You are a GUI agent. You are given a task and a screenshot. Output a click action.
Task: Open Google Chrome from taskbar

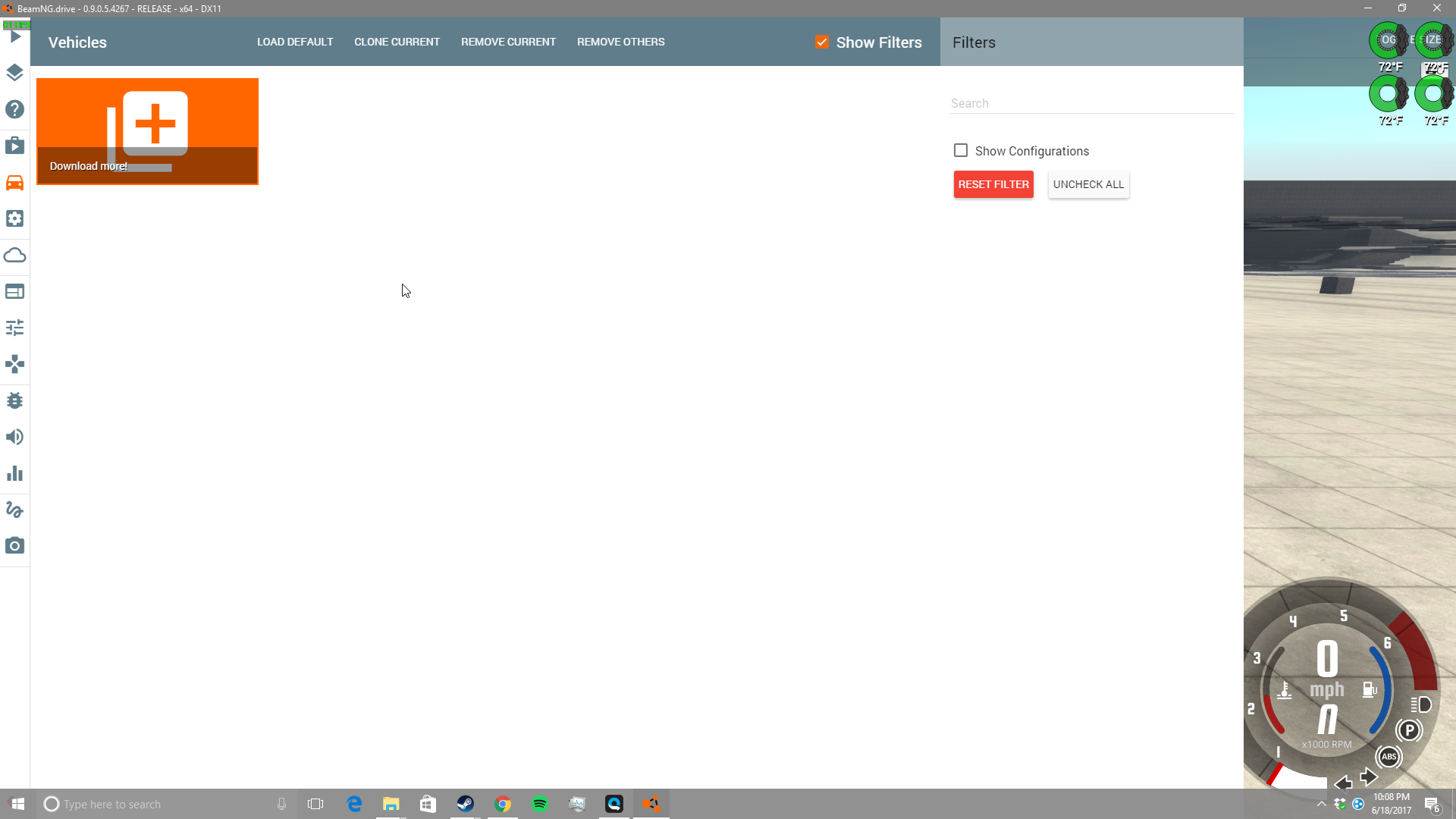click(x=503, y=804)
